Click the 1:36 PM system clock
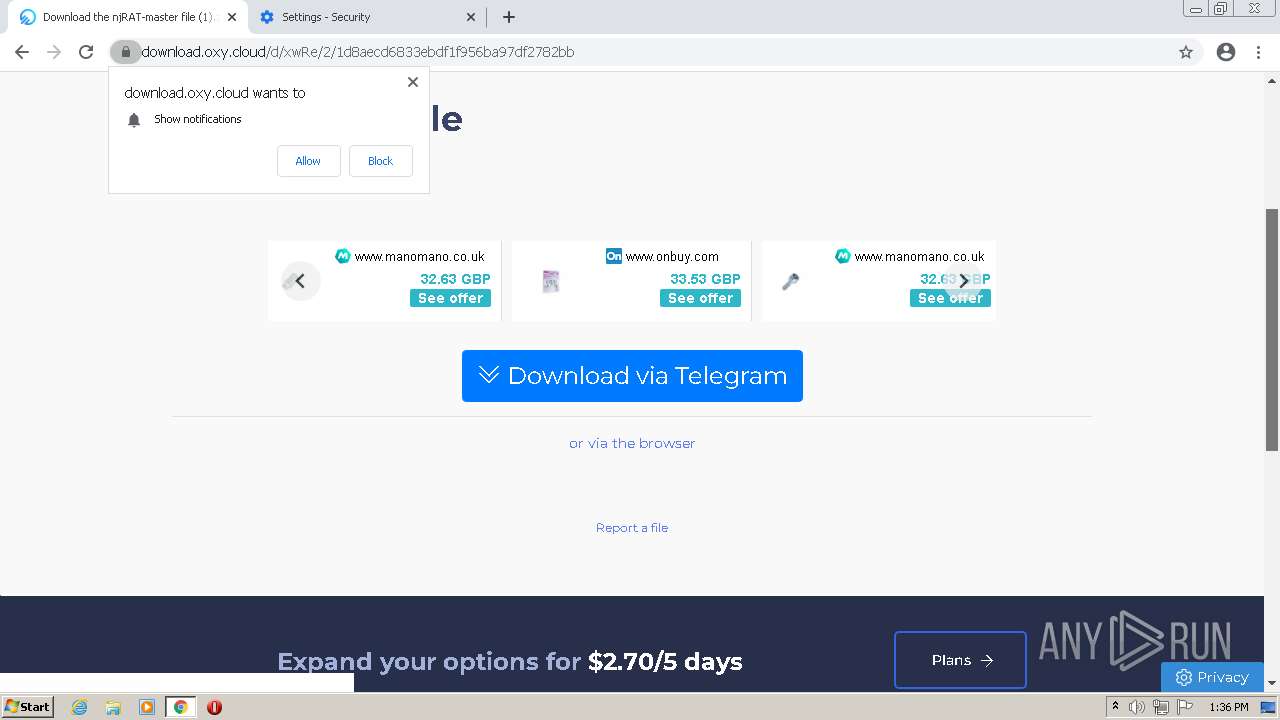 [x=1229, y=707]
